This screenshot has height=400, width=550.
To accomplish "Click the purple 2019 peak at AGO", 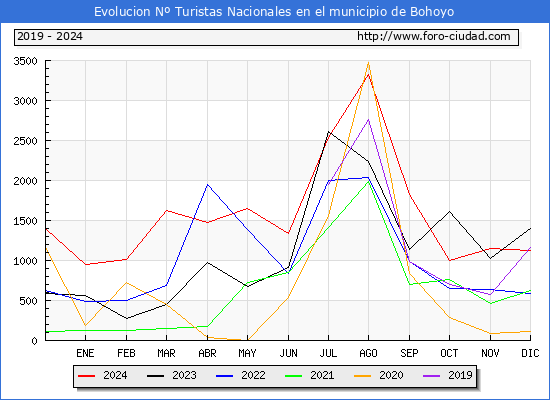I will 368,120.
